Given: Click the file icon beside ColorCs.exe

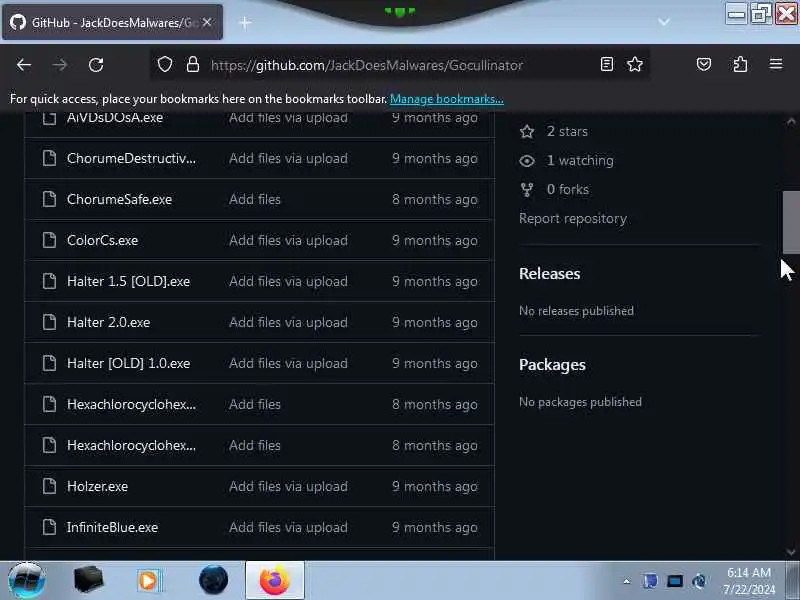Looking at the screenshot, I should coord(49,240).
